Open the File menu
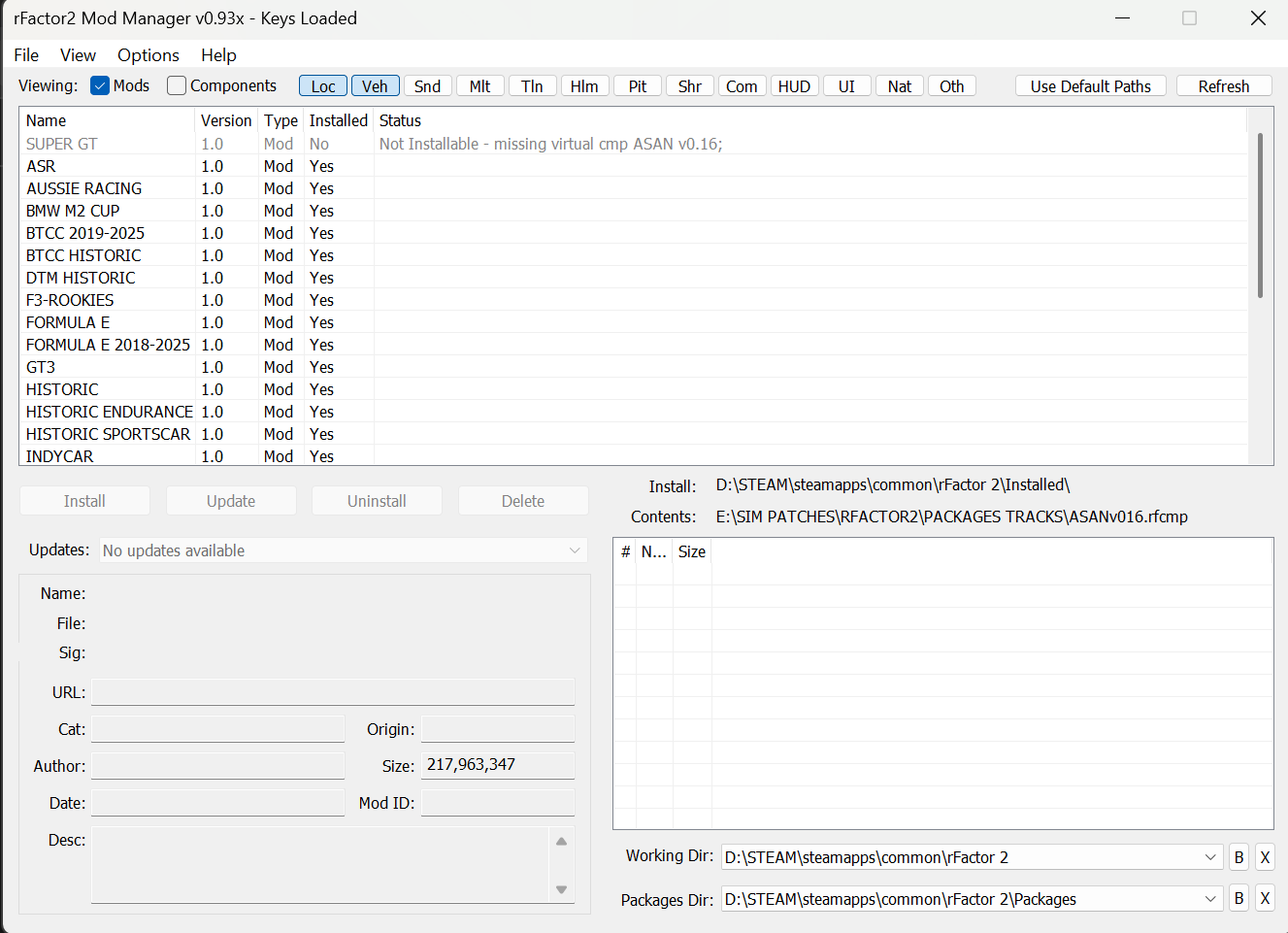 tap(26, 55)
